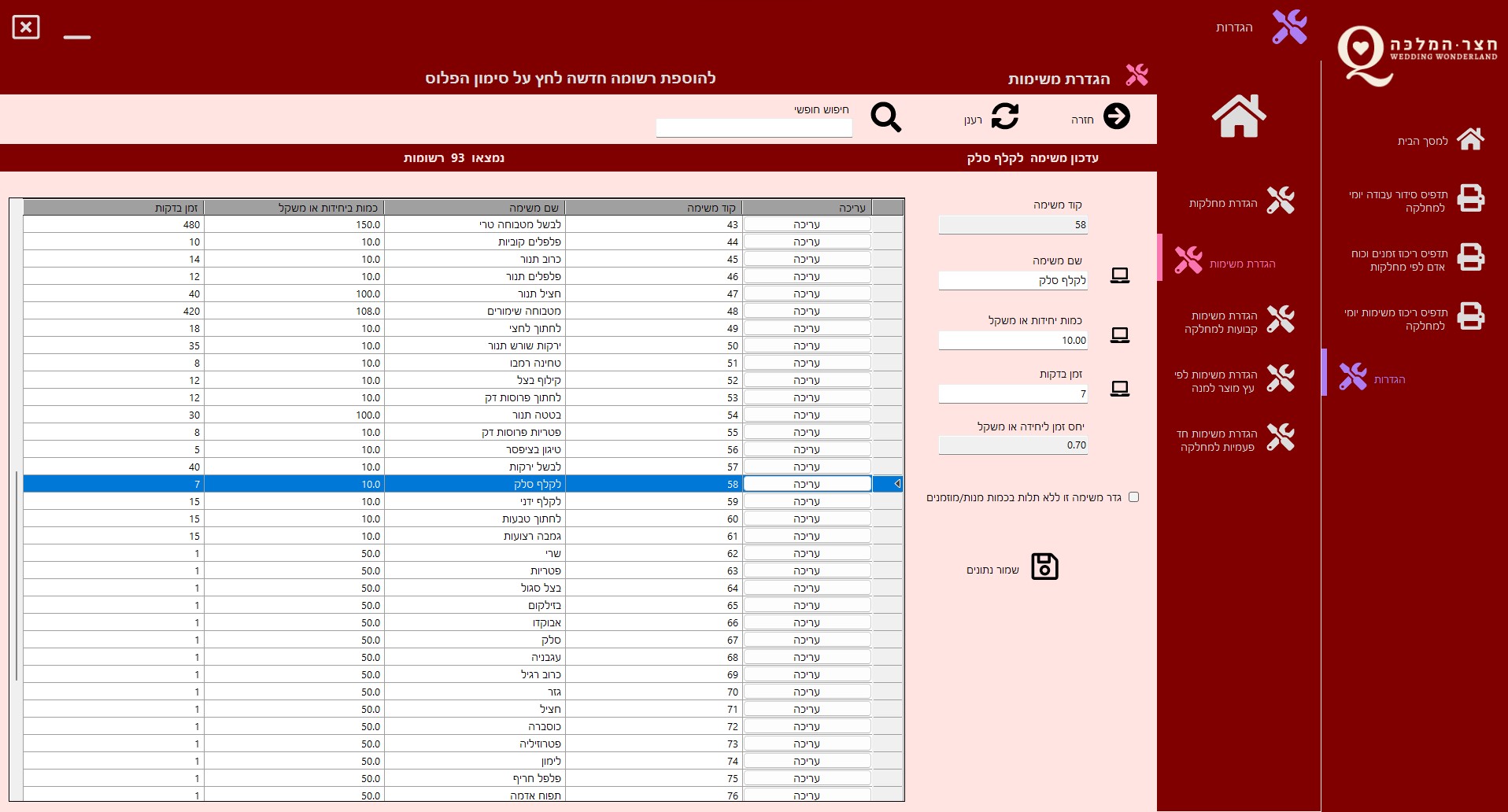Click the minimize window button

tap(77, 36)
